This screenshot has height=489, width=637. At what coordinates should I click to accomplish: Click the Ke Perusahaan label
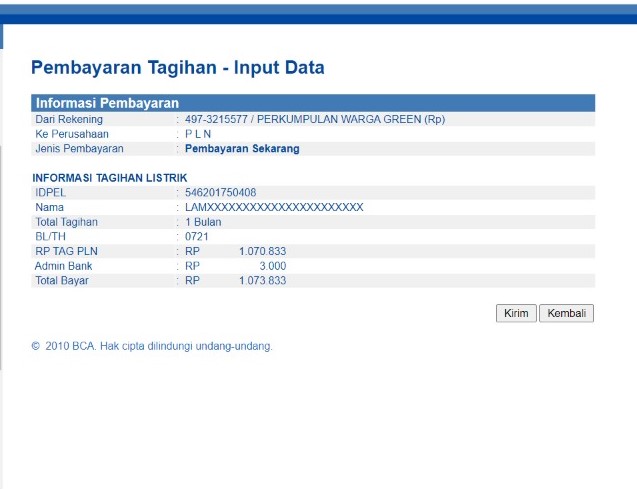click(71, 134)
